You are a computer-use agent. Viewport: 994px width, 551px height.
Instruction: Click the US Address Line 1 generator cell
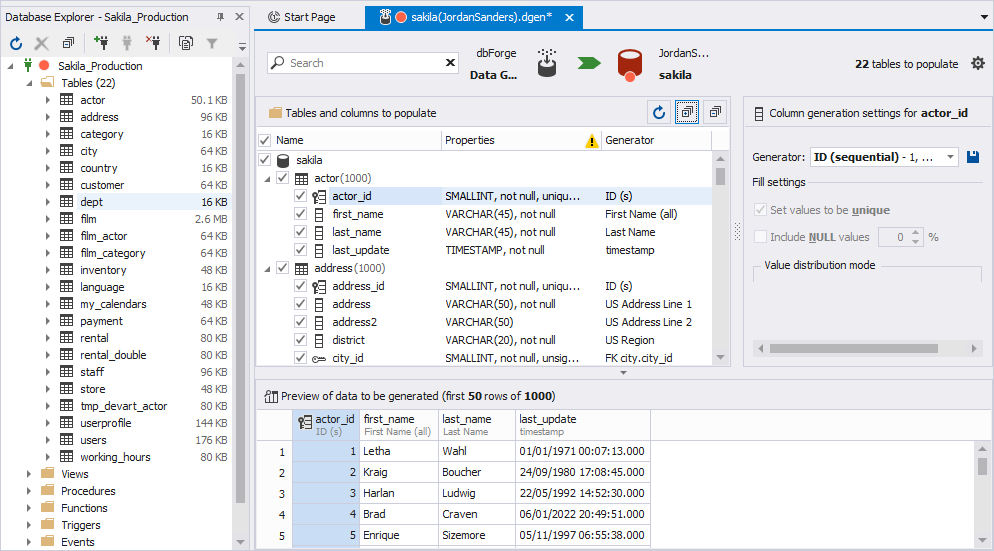point(657,304)
